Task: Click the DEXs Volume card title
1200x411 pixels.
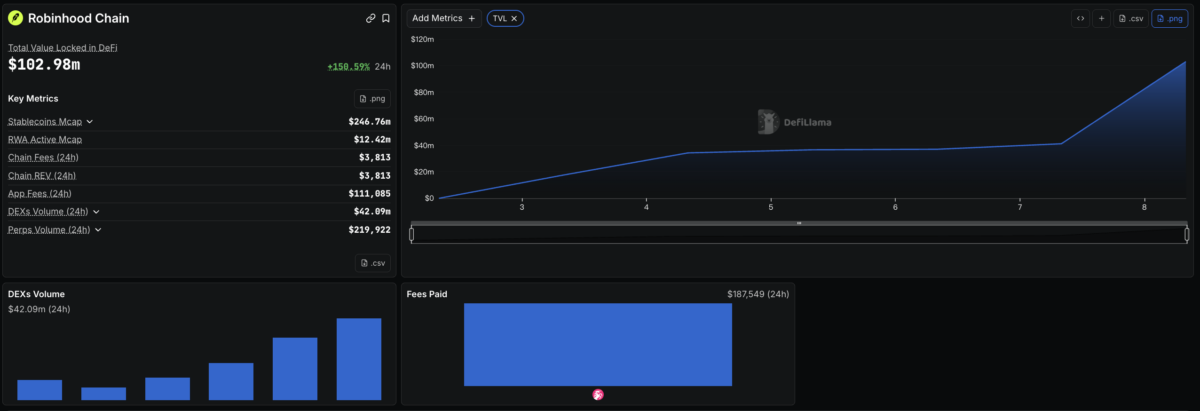Action: click(37, 294)
